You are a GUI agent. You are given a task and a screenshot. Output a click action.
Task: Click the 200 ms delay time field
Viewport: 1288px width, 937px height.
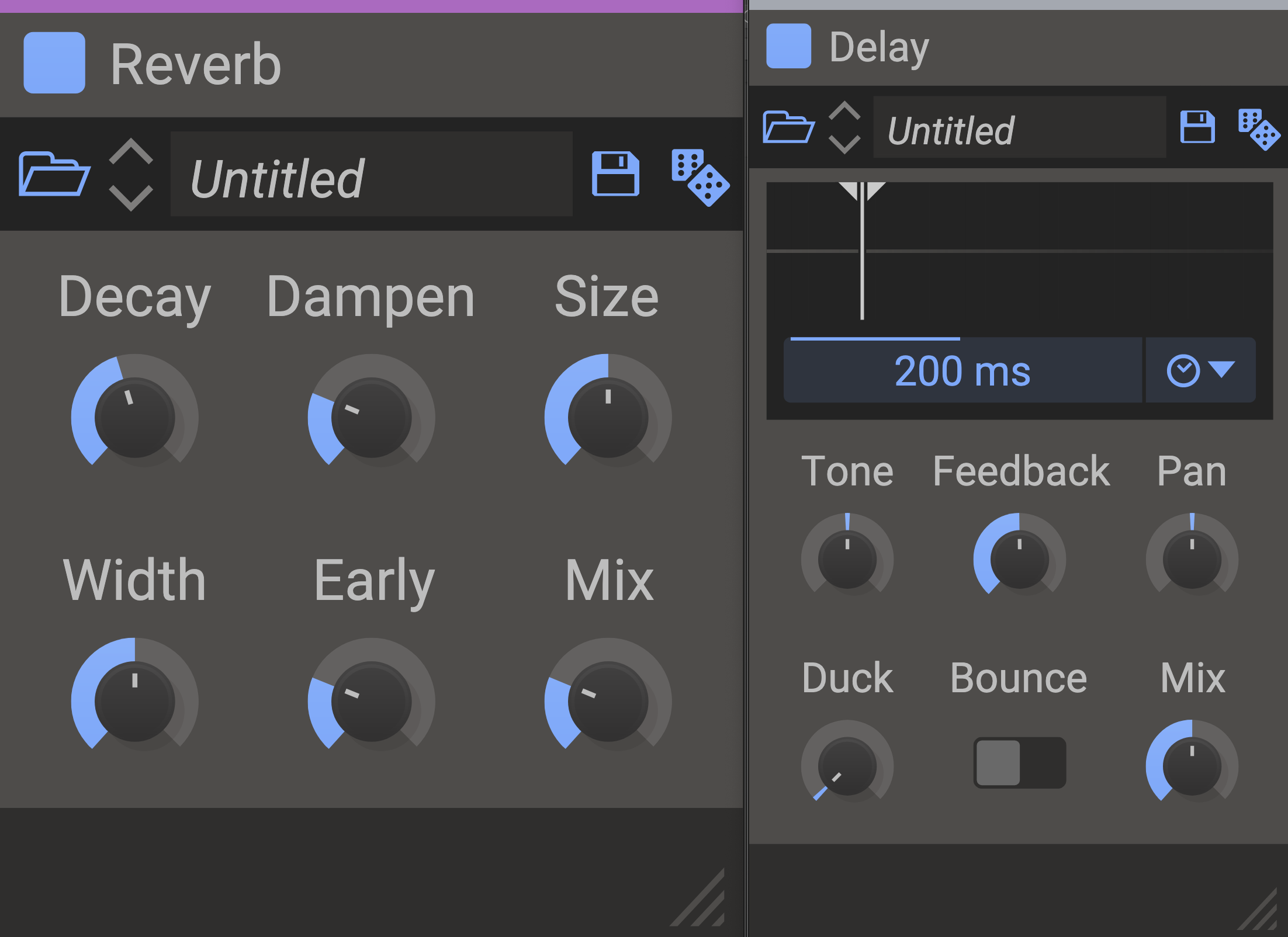[x=962, y=371]
